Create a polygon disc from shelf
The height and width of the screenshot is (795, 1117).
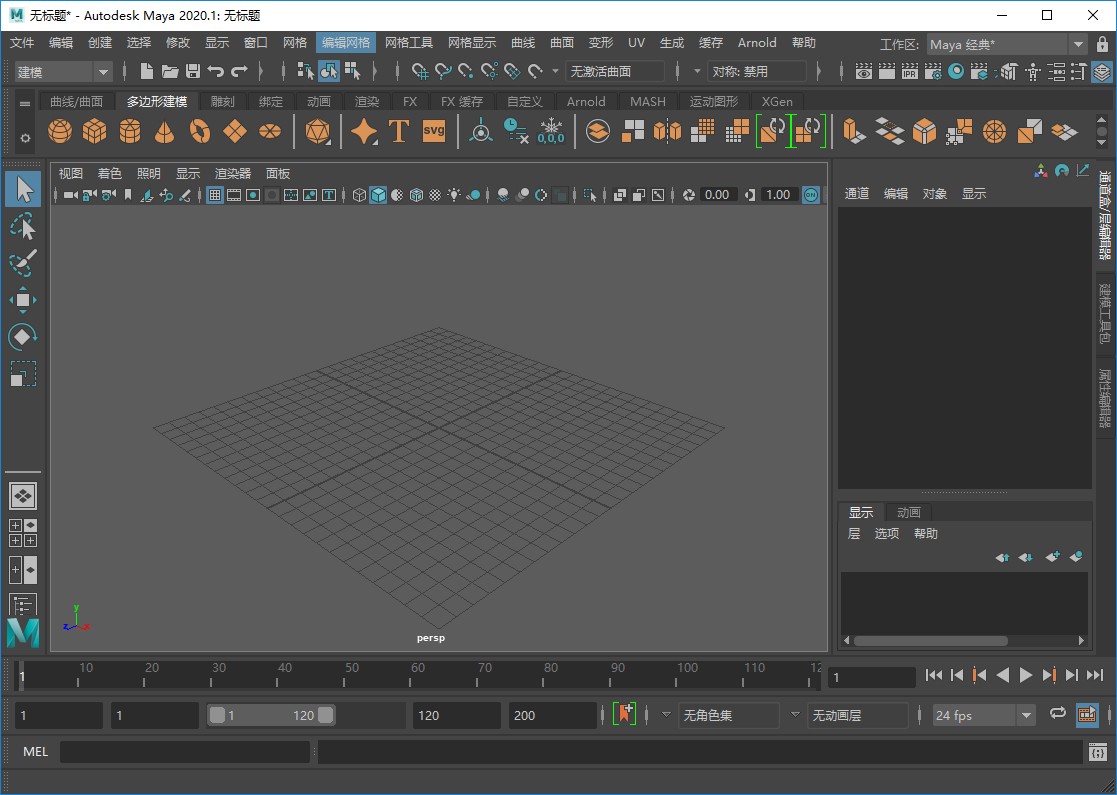[269, 132]
